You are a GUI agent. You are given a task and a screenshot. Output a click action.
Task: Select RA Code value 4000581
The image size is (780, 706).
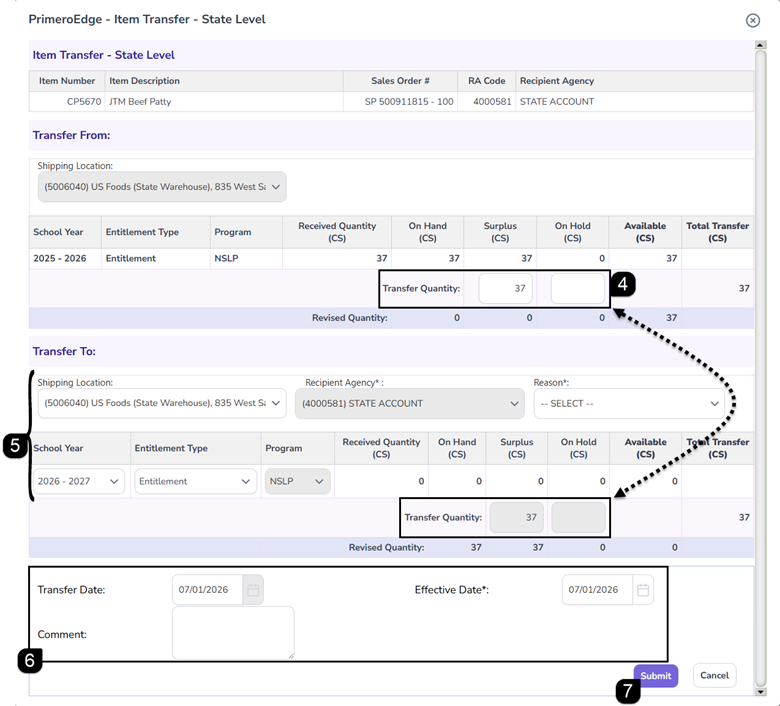point(492,101)
